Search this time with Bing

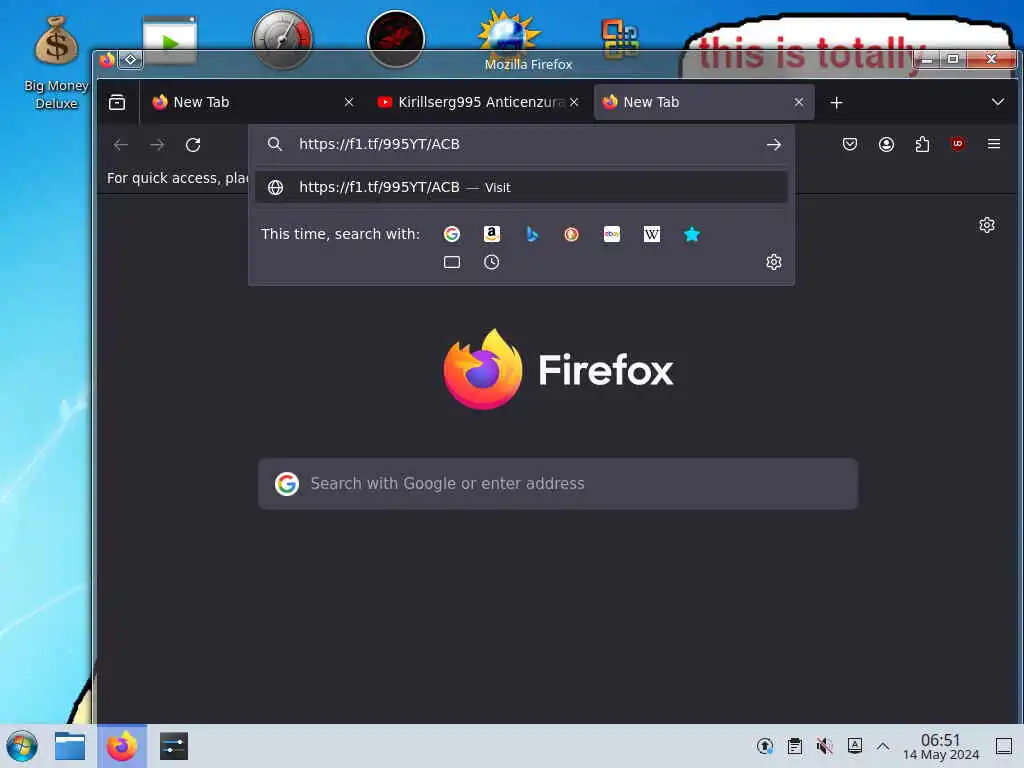(x=532, y=234)
